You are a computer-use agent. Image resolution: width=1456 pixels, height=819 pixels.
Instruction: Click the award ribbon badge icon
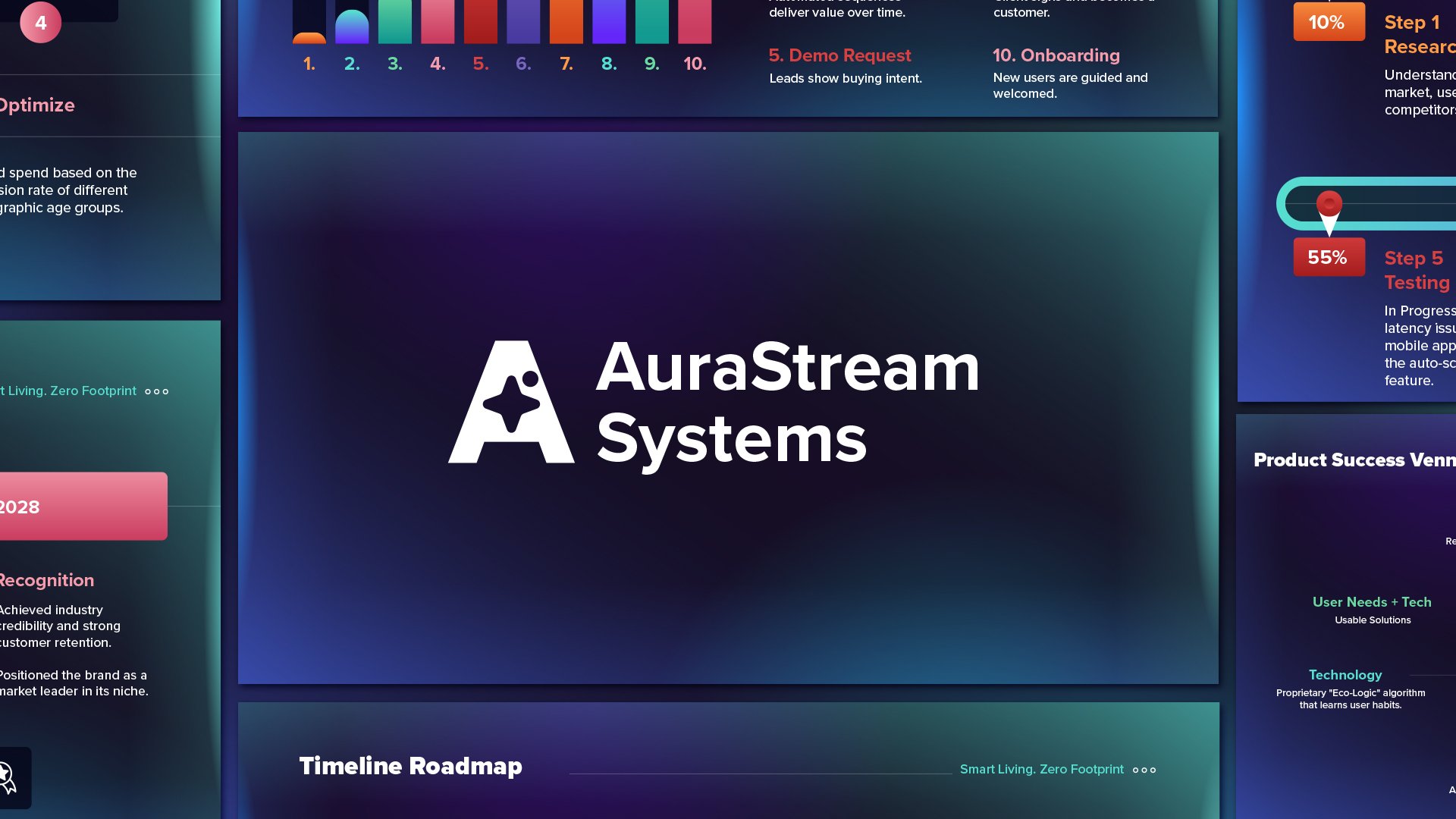pyautogui.click(x=8, y=777)
